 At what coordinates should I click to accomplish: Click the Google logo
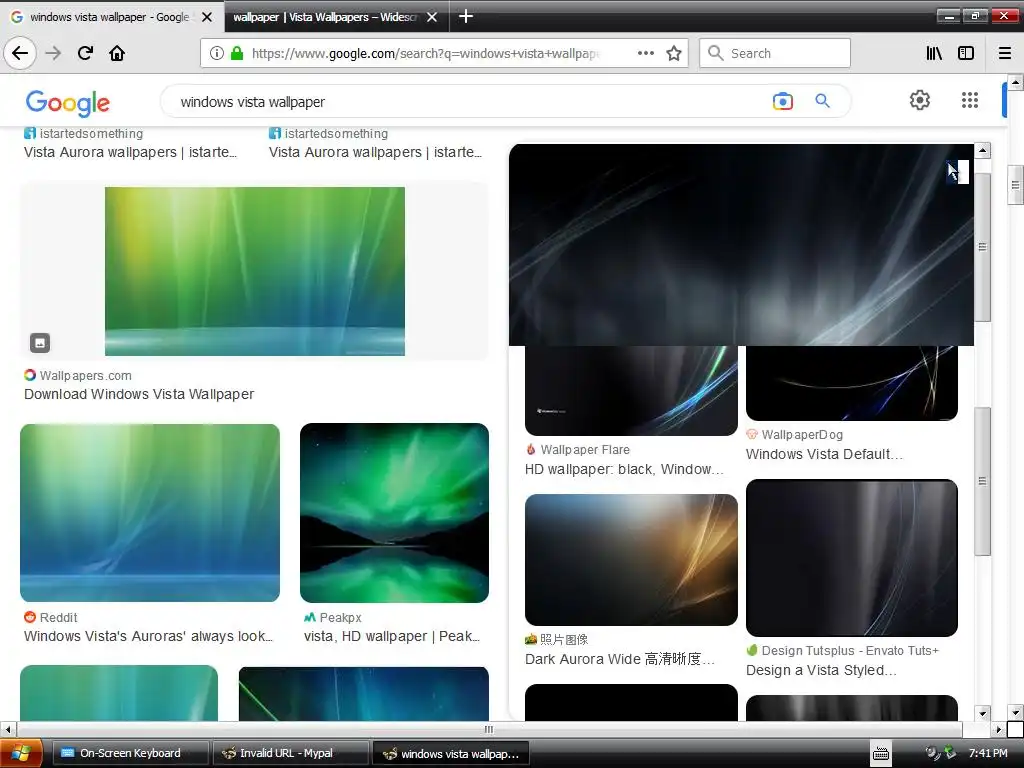(x=68, y=103)
